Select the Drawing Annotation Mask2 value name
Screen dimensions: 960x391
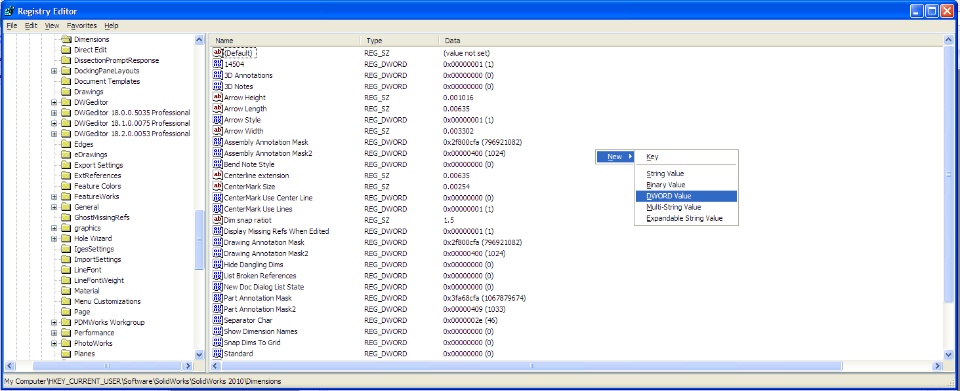click(266, 253)
